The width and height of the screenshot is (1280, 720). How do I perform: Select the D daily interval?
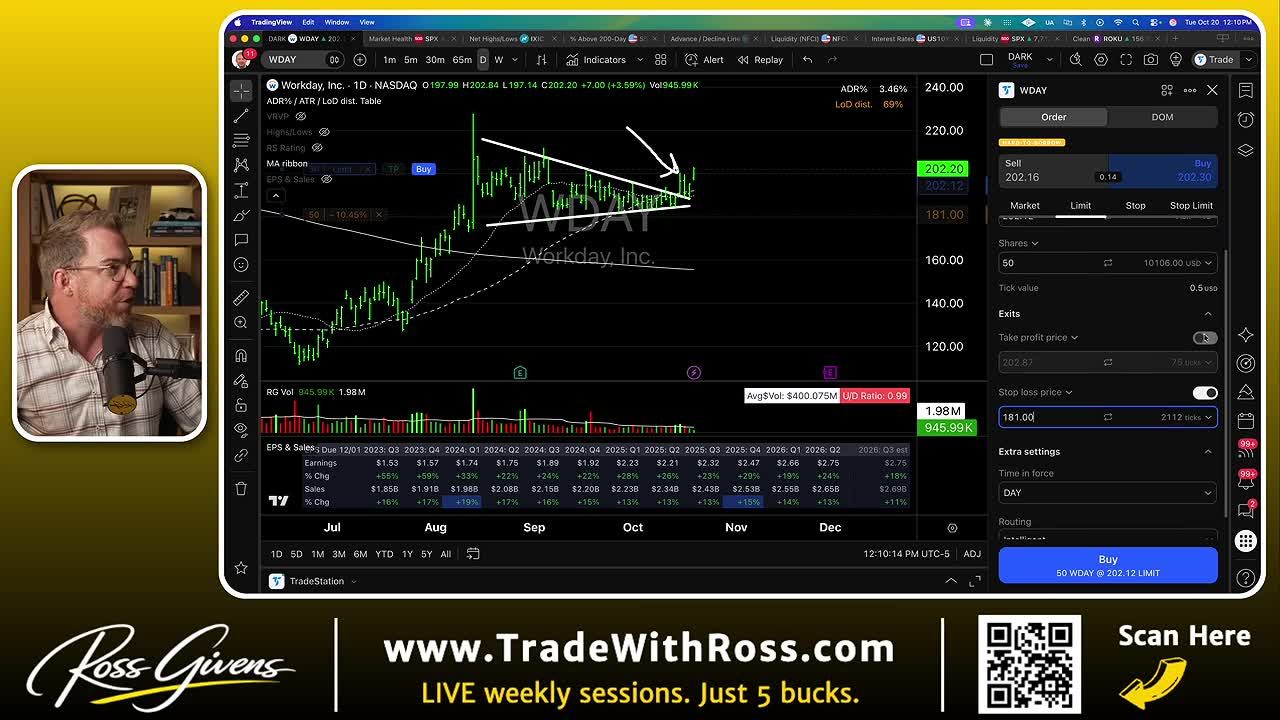pyautogui.click(x=482, y=60)
